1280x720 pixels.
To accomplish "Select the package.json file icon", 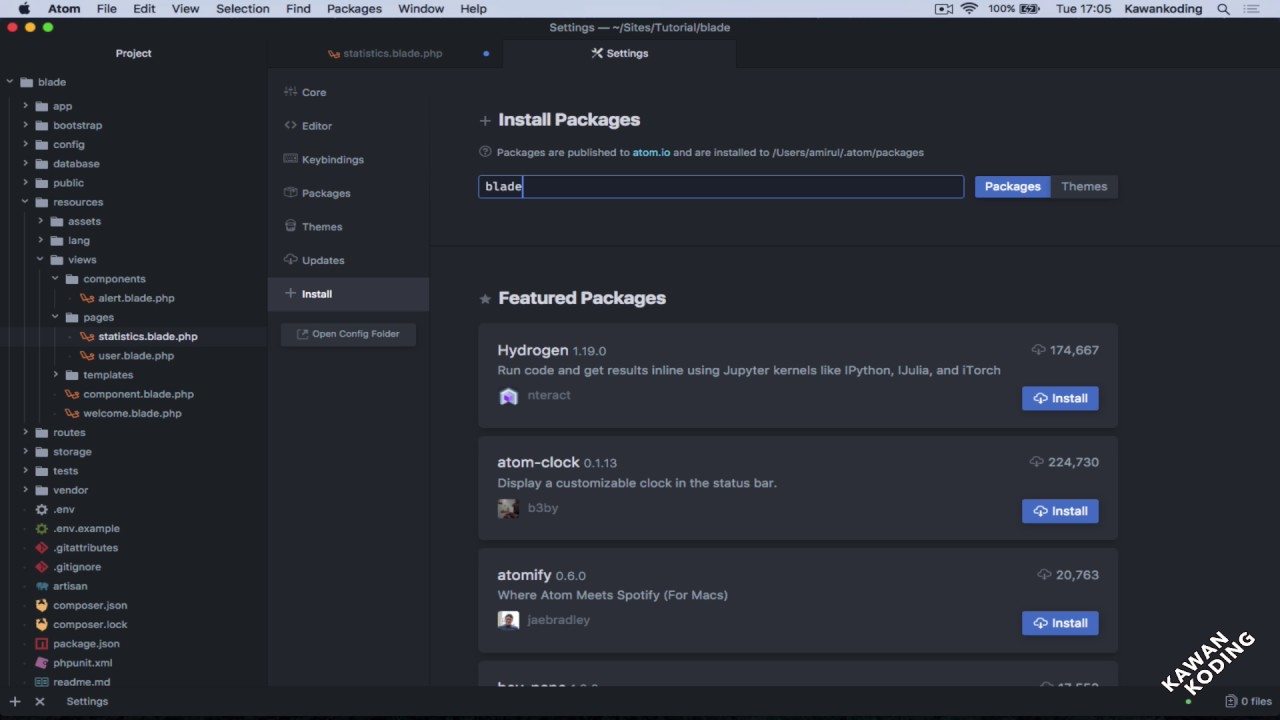I will pyautogui.click(x=41, y=644).
